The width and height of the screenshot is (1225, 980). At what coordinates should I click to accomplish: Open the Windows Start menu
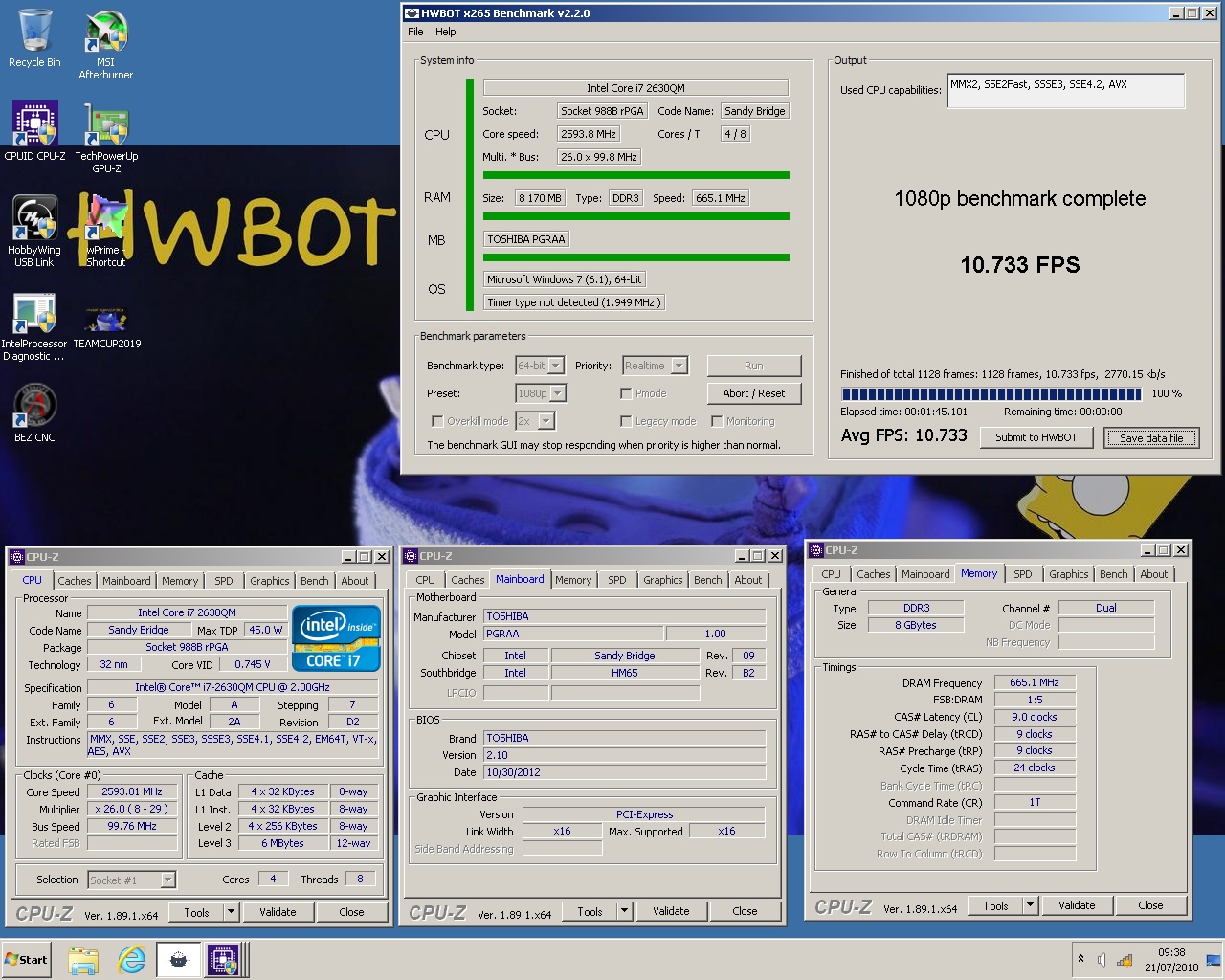click(x=27, y=960)
